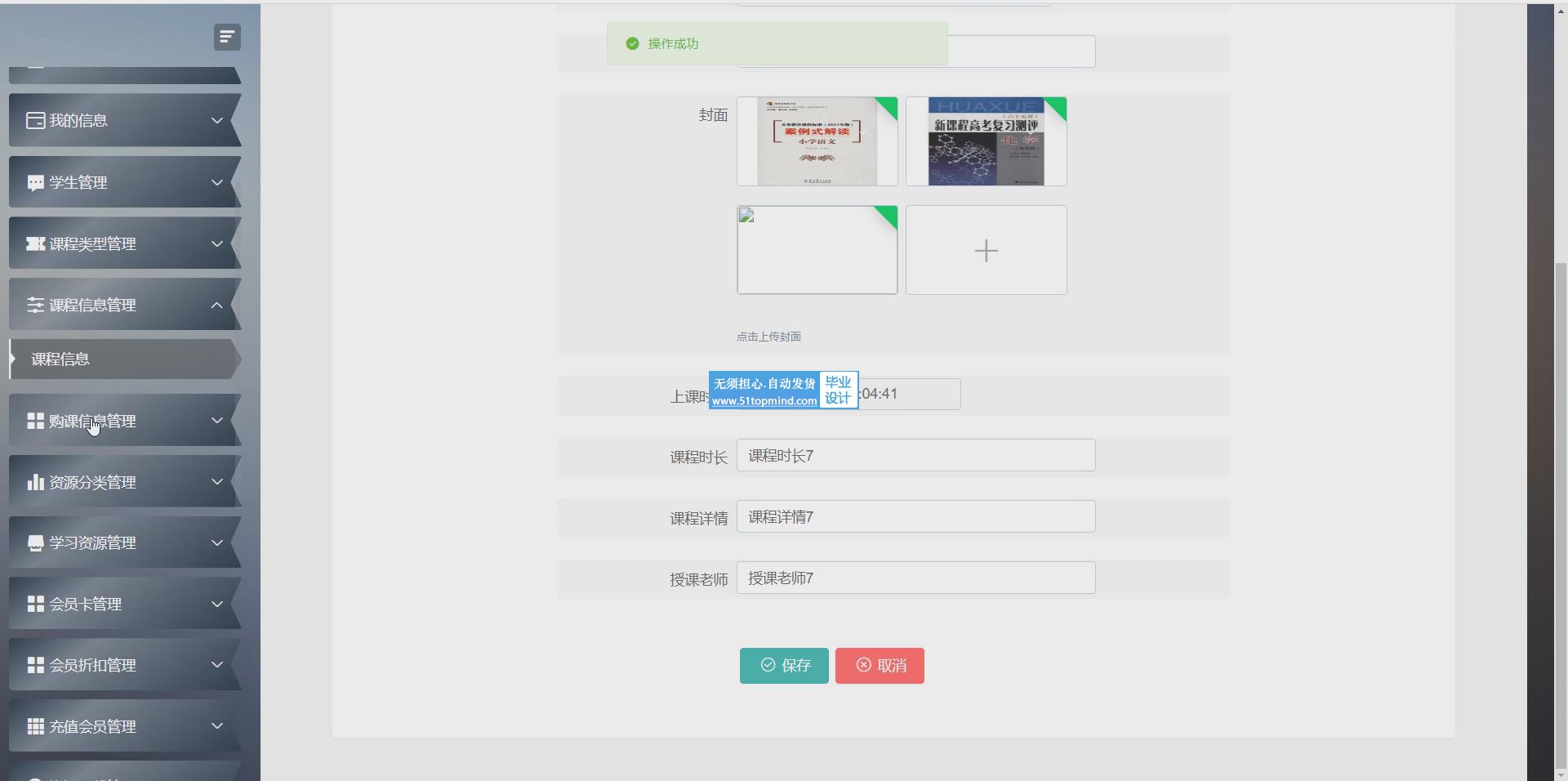Click the plus tile to upload cover

[x=986, y=250]
